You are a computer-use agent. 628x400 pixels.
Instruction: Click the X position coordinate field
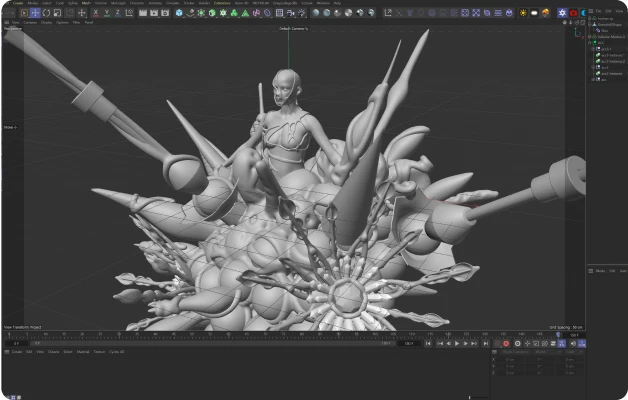pos(510,360)
